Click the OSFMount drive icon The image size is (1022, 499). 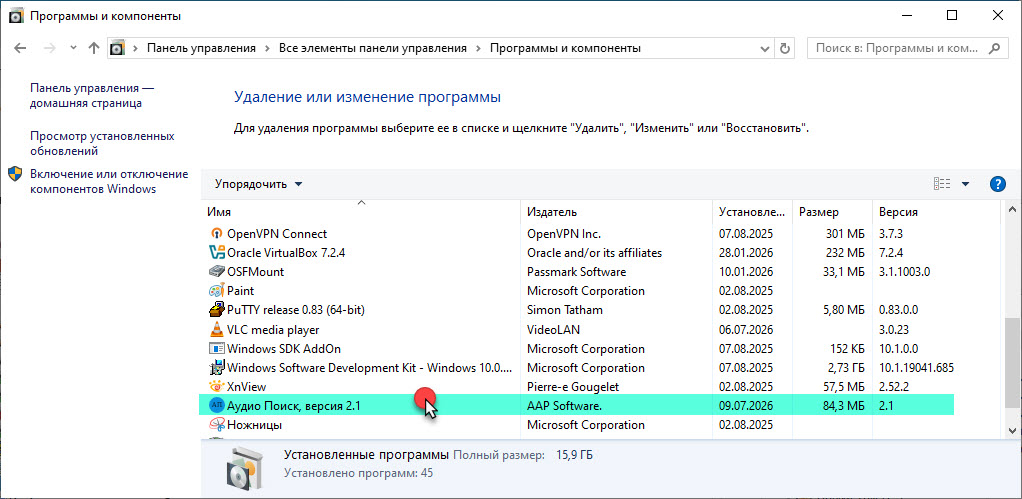coord(216,272)
